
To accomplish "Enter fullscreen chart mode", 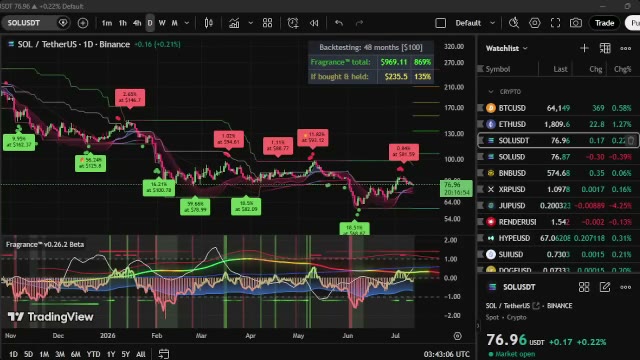I will [555, 23].
